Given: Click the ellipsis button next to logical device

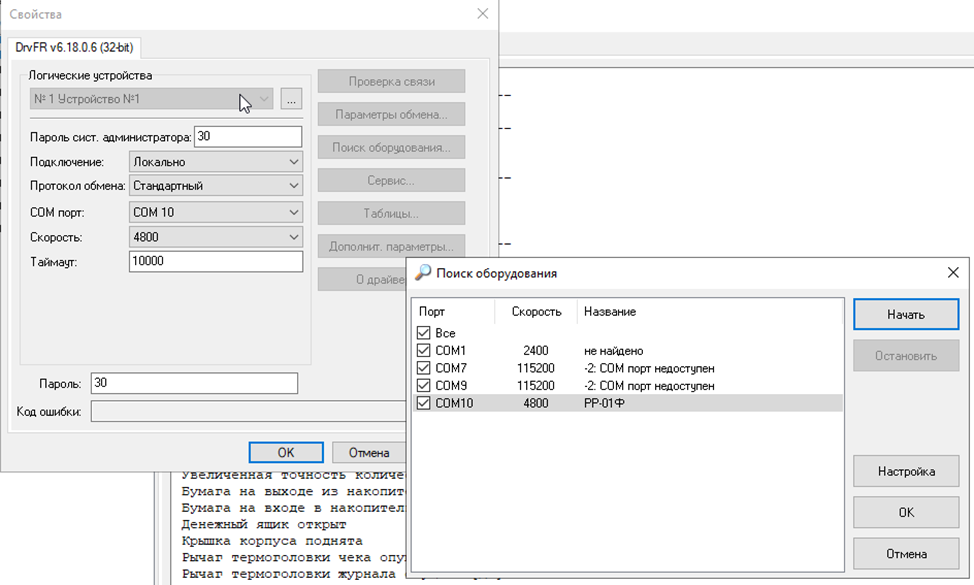Looking at the screenshot, I should click(x=291, y=99).
